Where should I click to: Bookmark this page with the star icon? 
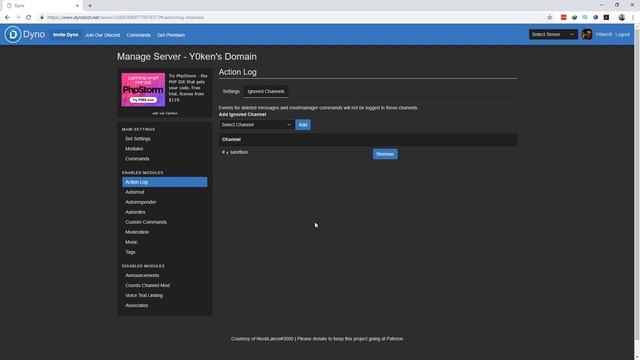pos(549,18)
